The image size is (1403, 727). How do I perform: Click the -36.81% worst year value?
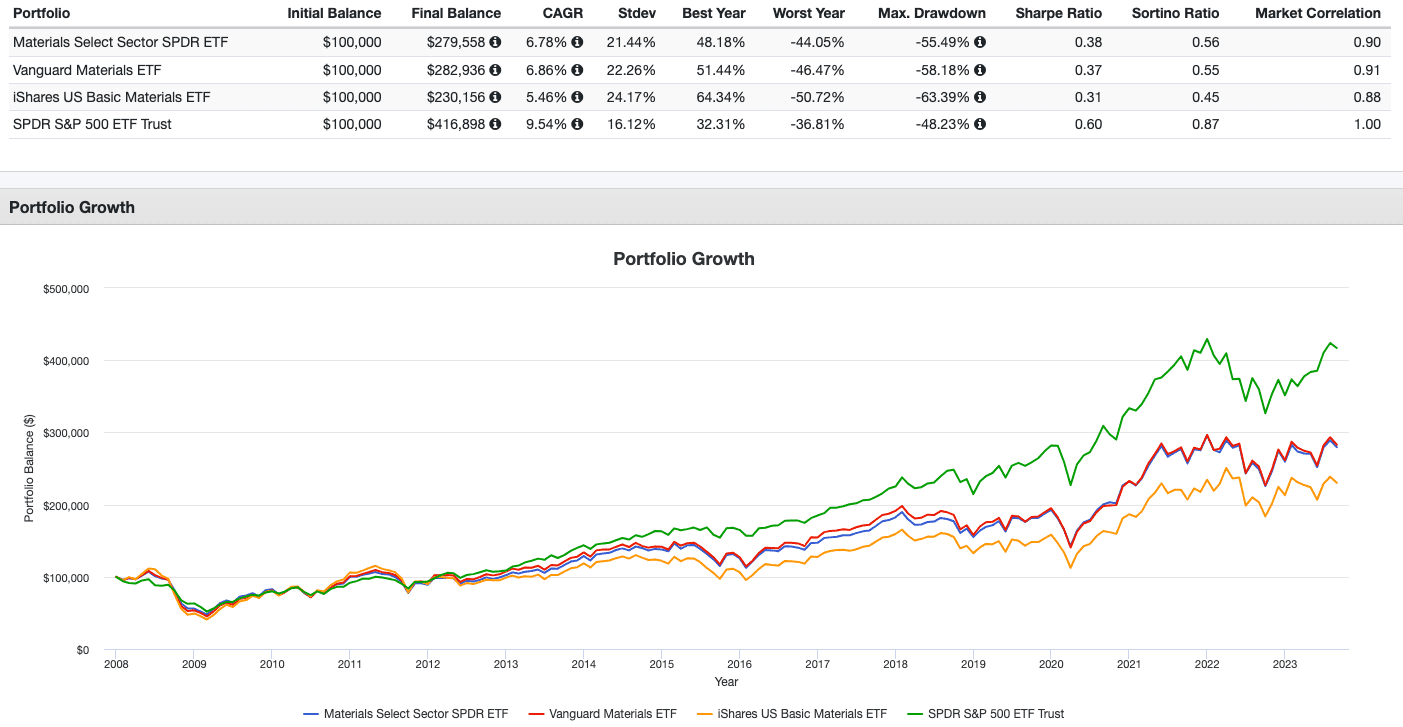click(816, 125)
